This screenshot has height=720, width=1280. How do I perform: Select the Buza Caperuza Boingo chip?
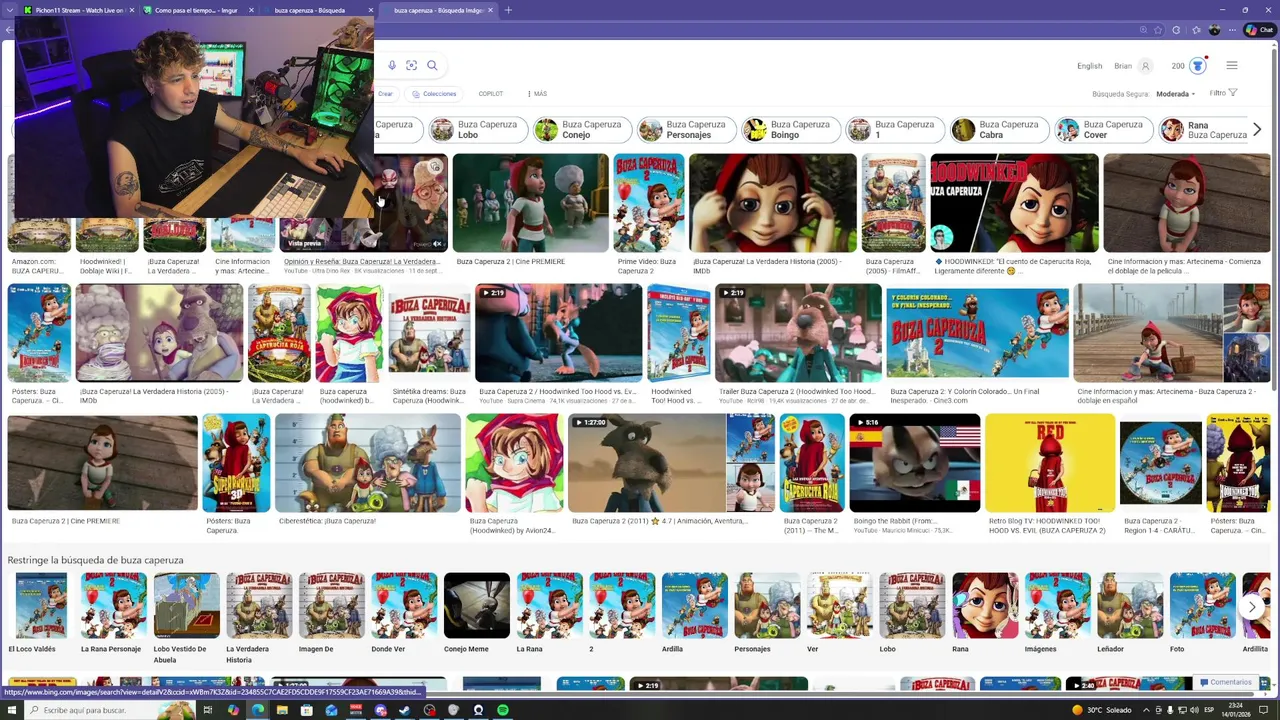pyautogui.click(x=790, y=130)
